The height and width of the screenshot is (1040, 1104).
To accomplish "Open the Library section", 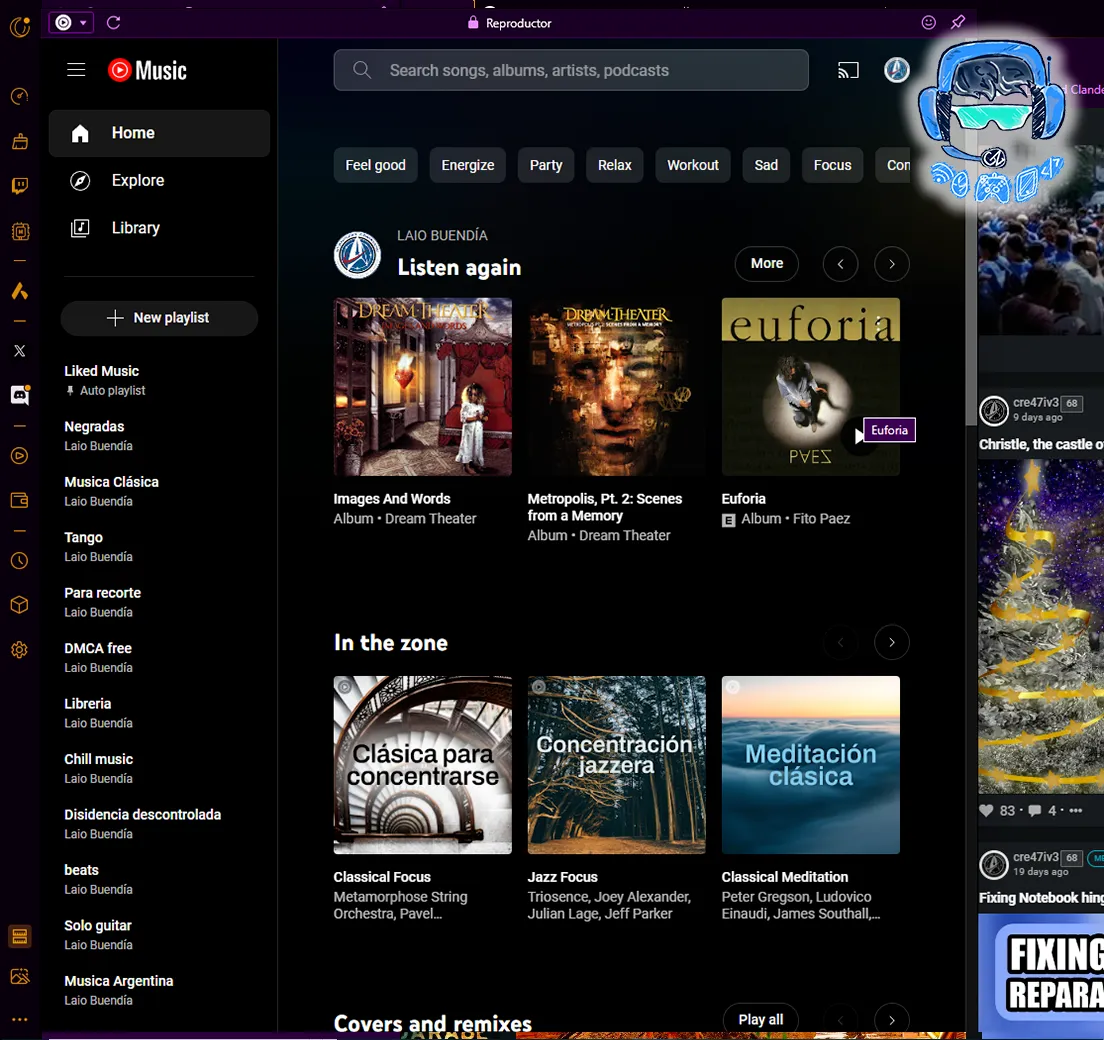I will pos(159,228).
